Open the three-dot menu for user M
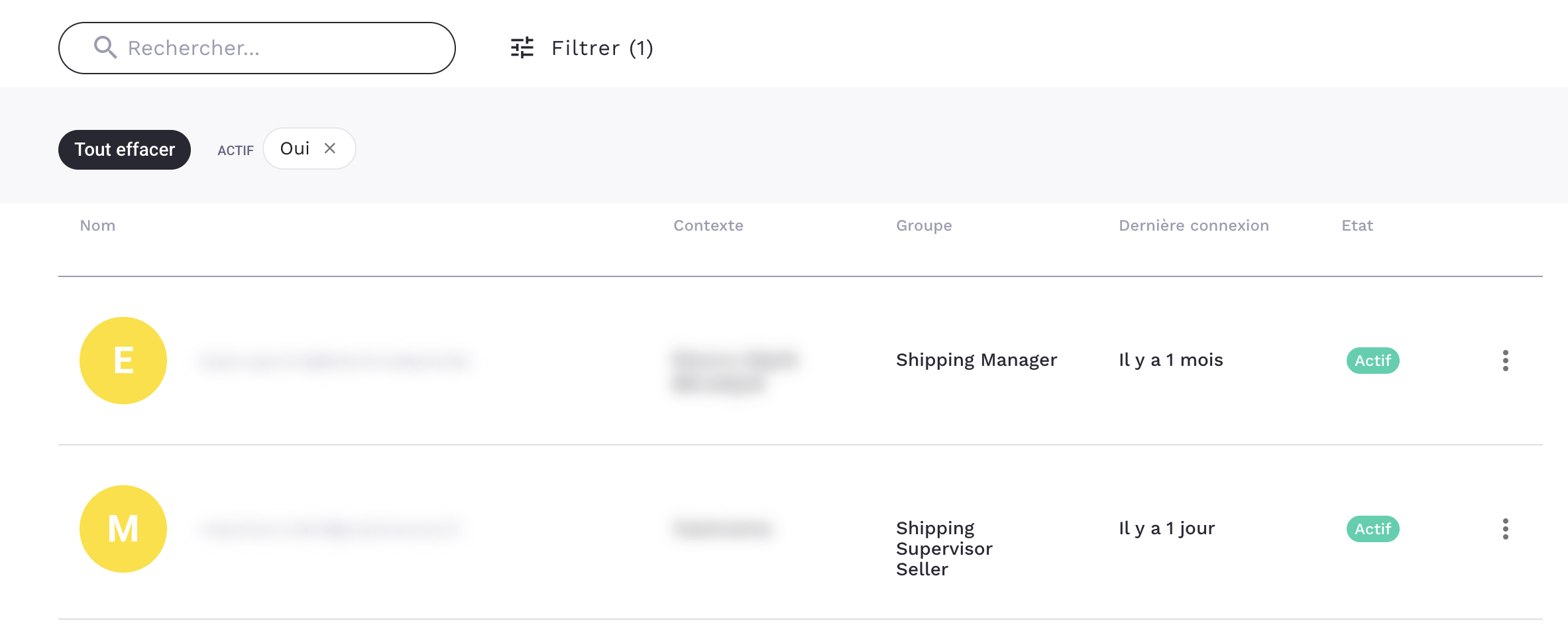The width and height of the screenshot is (1568, 631). [x=1505, y=529]
